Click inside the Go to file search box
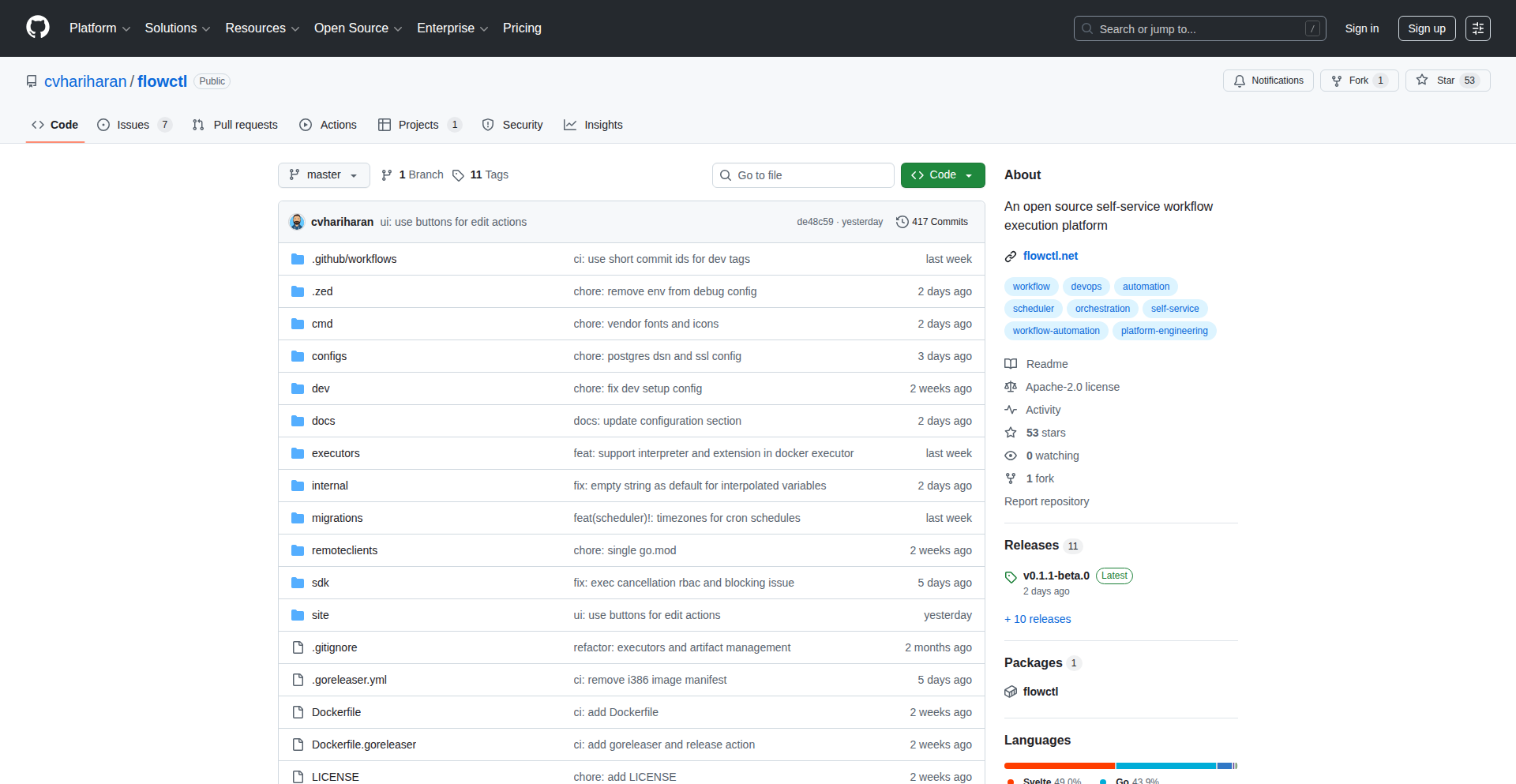The image size is (1516, 784). pos(803,174)
